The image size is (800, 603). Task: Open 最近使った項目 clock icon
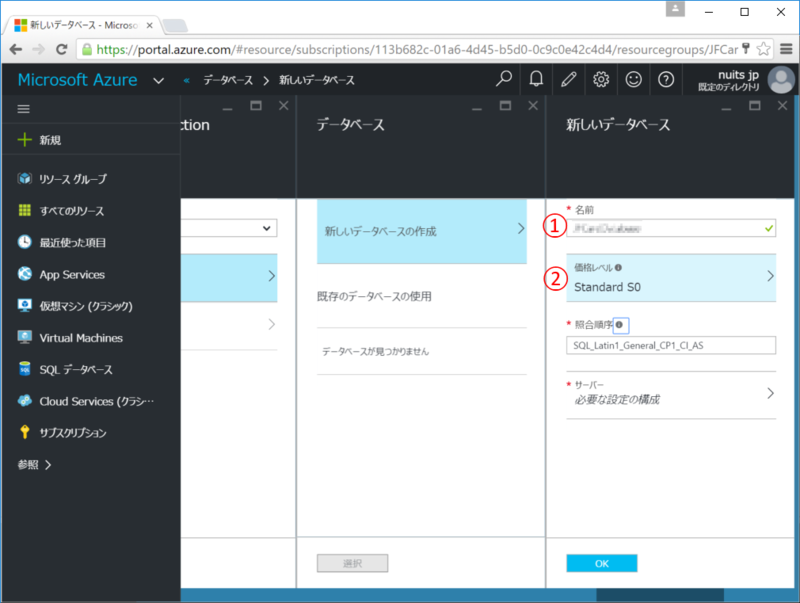[24, 242]
